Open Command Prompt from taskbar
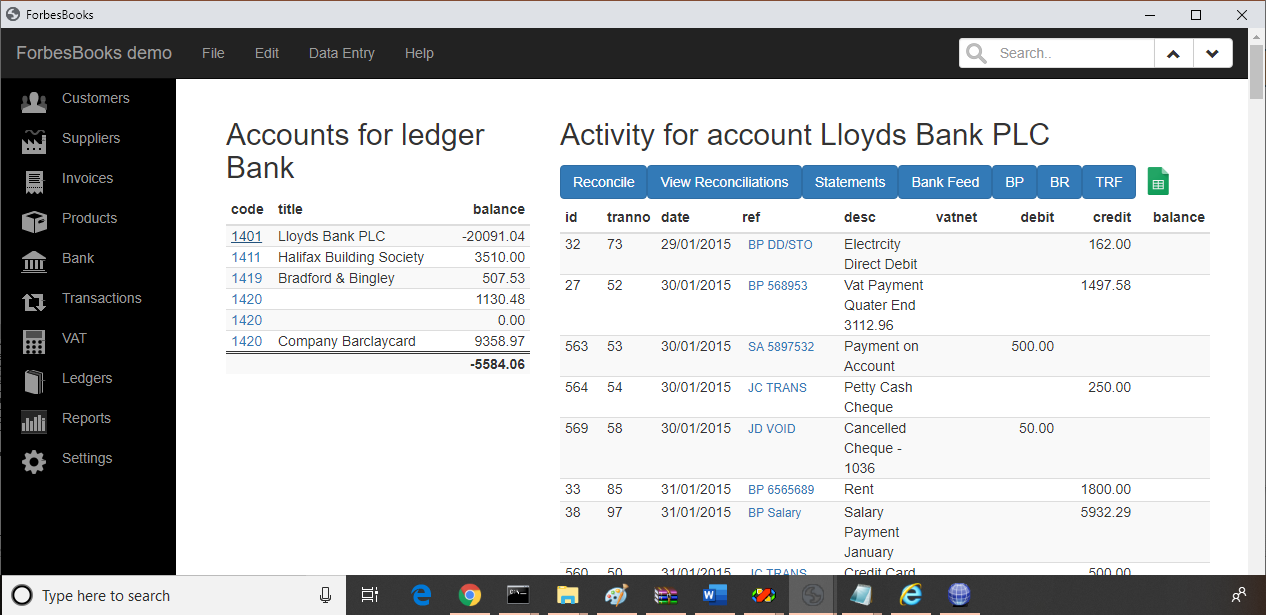Screen dimensions: 1266x615 point(518,595)
